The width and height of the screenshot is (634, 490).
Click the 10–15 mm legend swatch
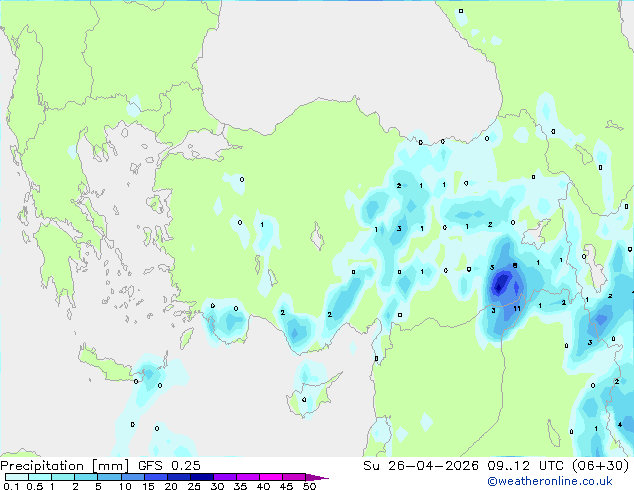(x=132, y=477)
